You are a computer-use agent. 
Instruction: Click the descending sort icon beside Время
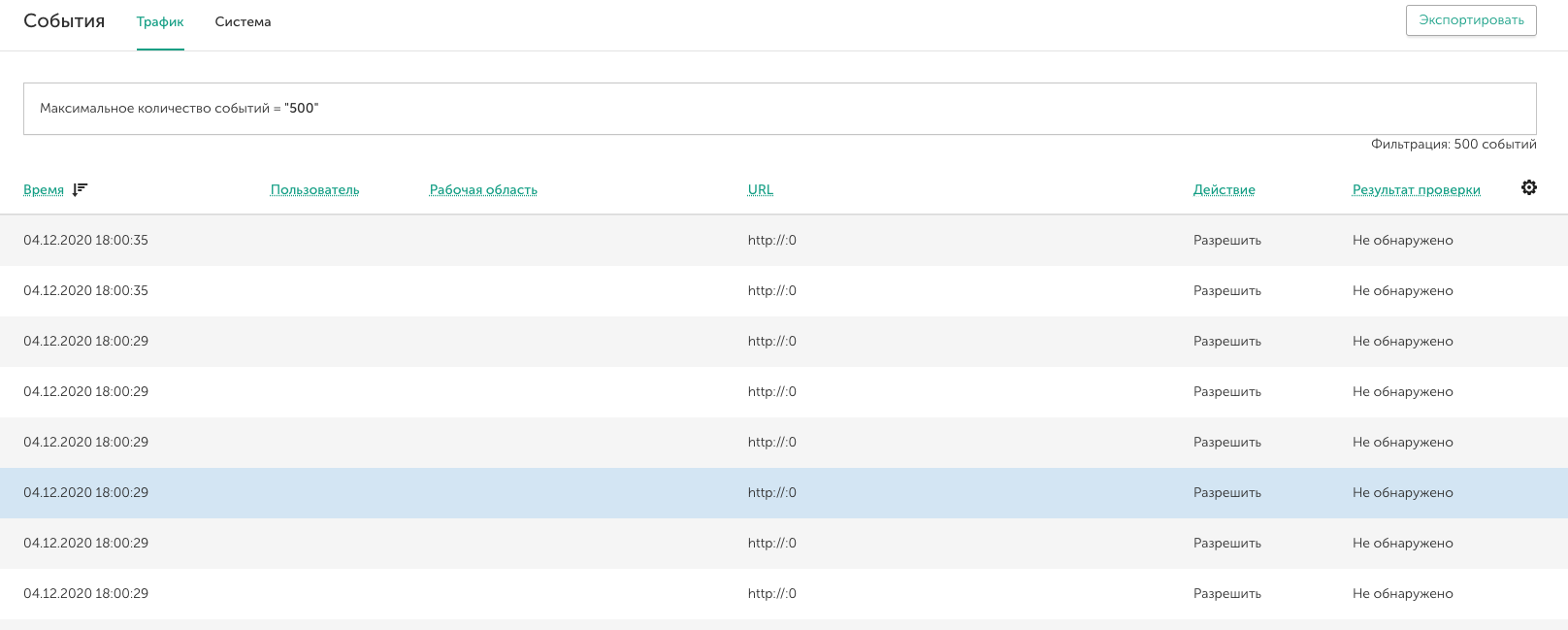[x=80, y=189]
